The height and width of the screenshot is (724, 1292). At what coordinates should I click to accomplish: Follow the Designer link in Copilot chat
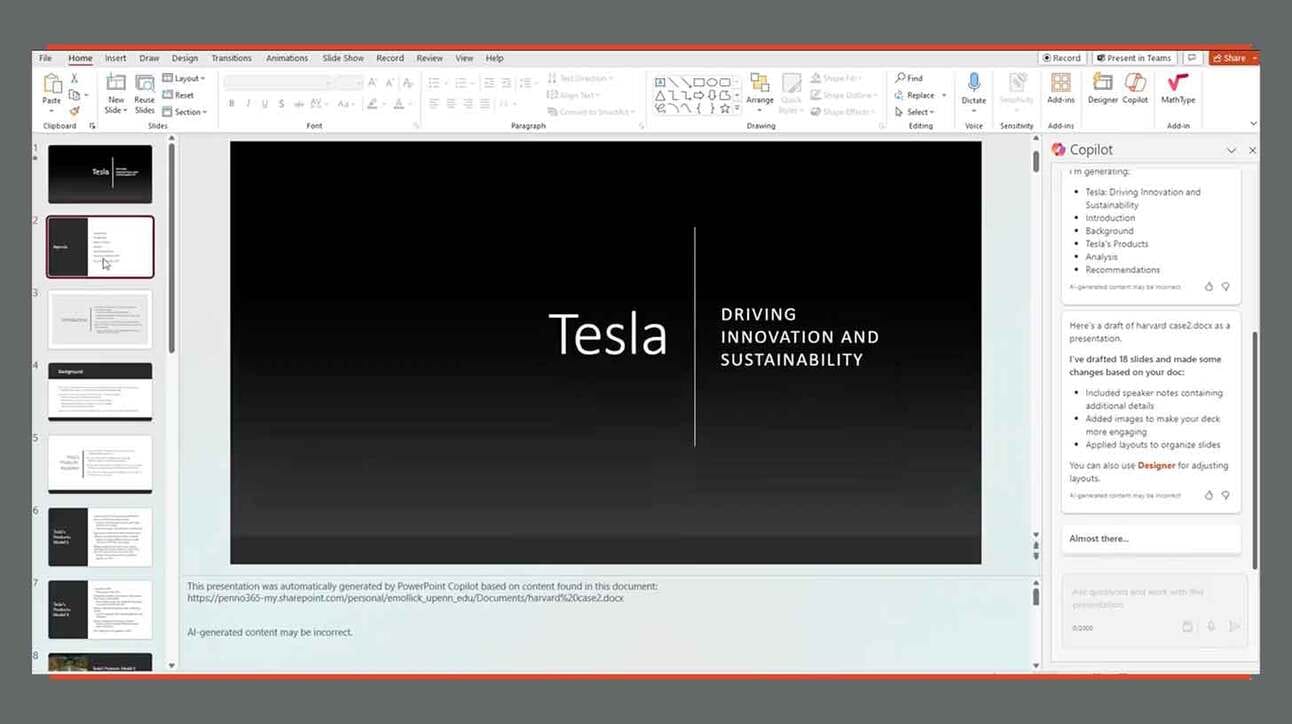point(1156,466)
